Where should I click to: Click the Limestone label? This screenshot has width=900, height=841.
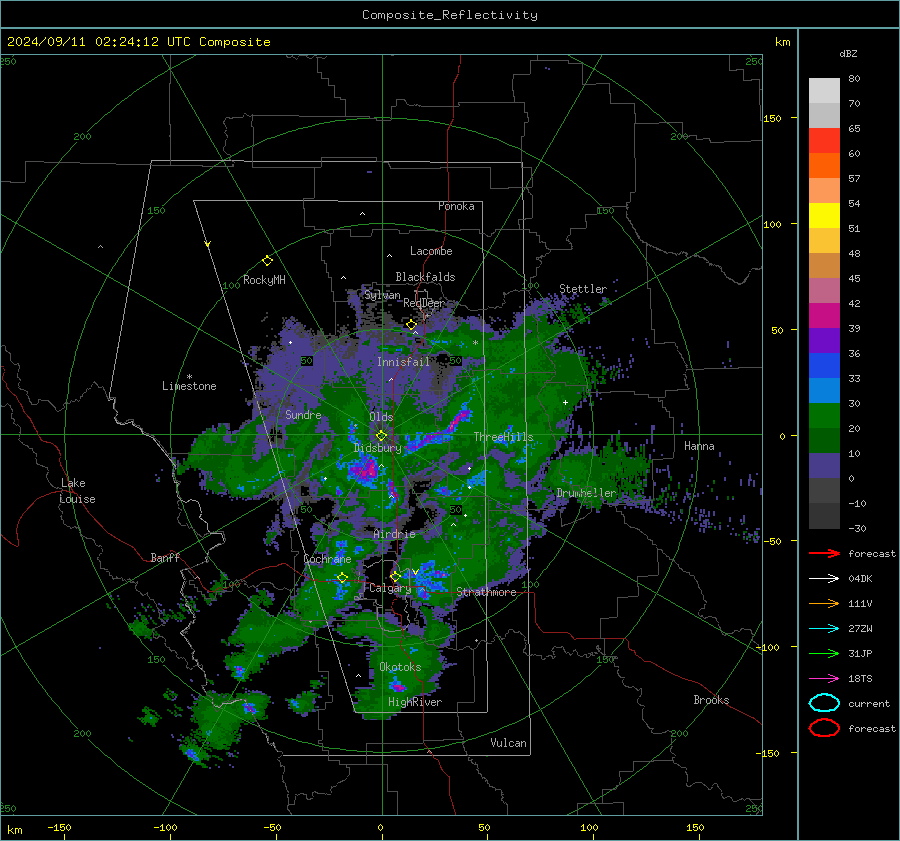coord(189,386)
